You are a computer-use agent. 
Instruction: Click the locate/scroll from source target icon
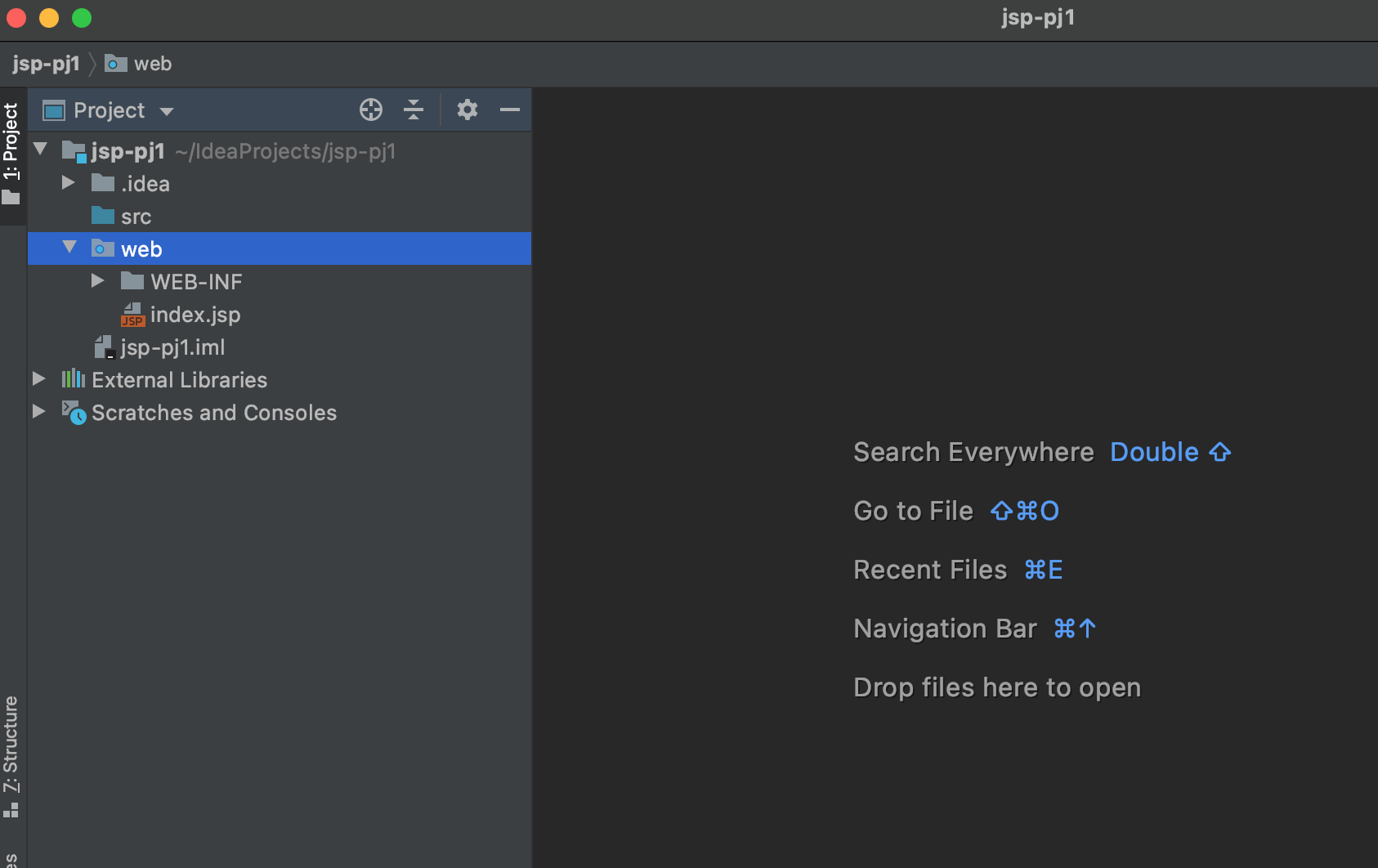click(371, 110)
